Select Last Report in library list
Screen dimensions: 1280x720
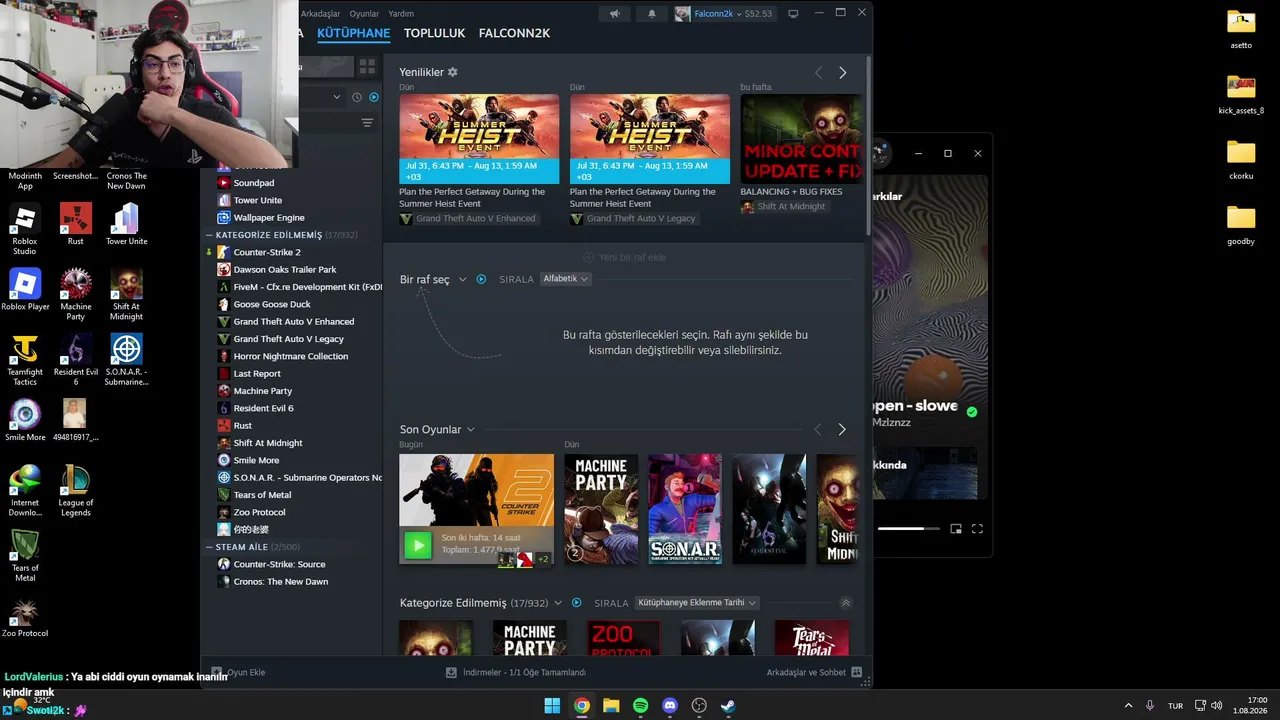coord(257,374)
